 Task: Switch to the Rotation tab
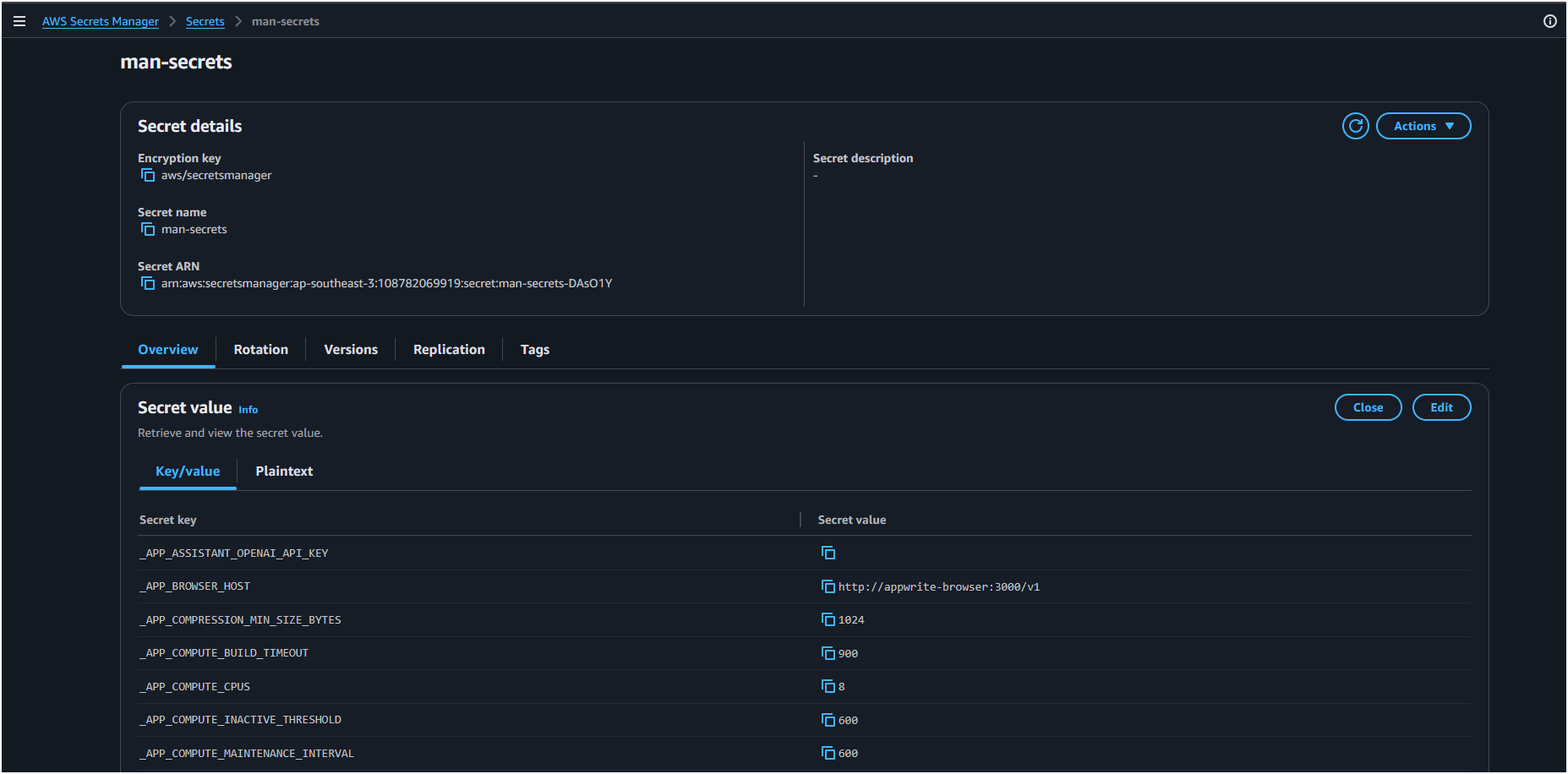[261, 350]
